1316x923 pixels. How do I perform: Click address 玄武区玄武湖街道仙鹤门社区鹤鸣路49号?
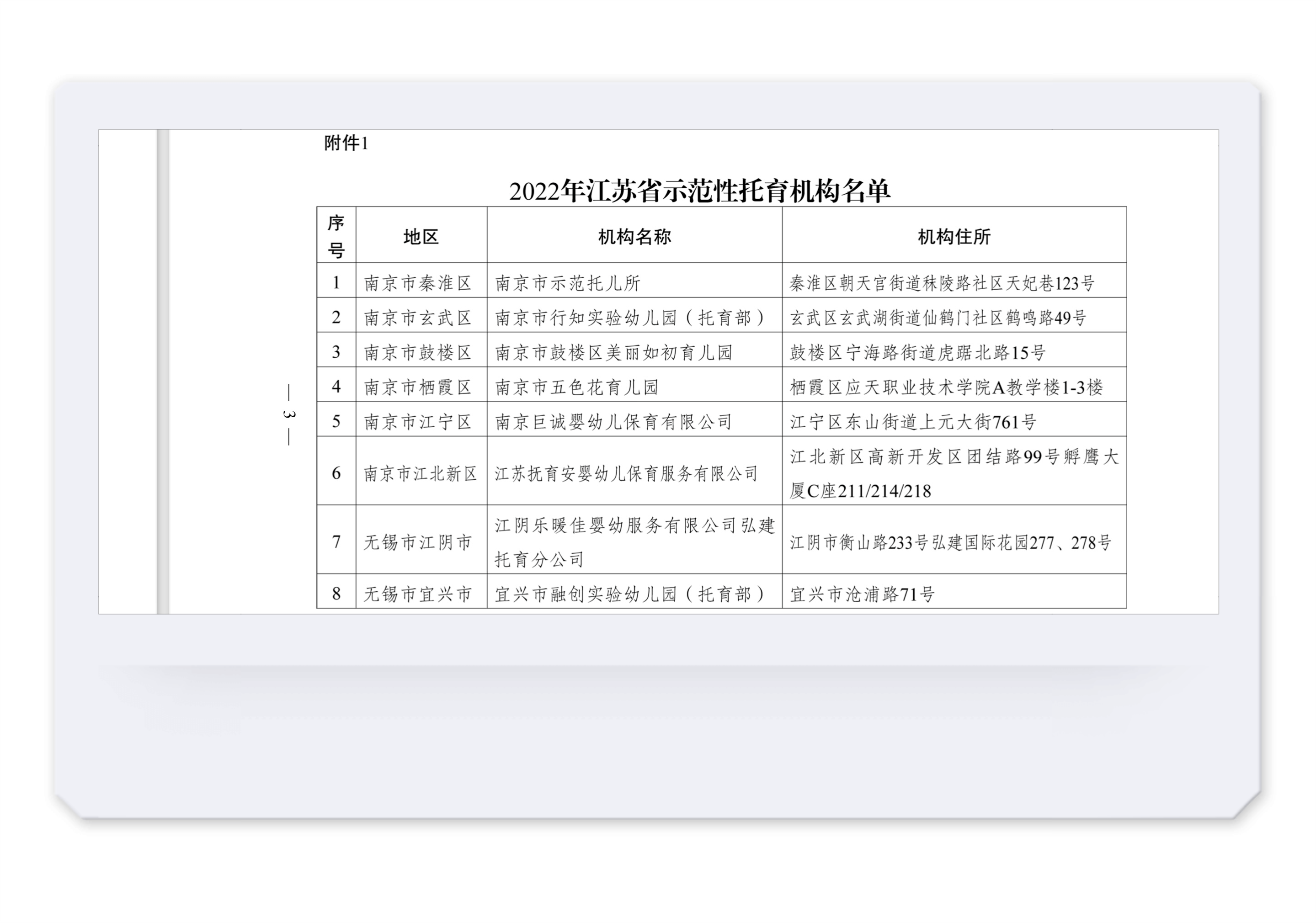click(x=938, y=318)
